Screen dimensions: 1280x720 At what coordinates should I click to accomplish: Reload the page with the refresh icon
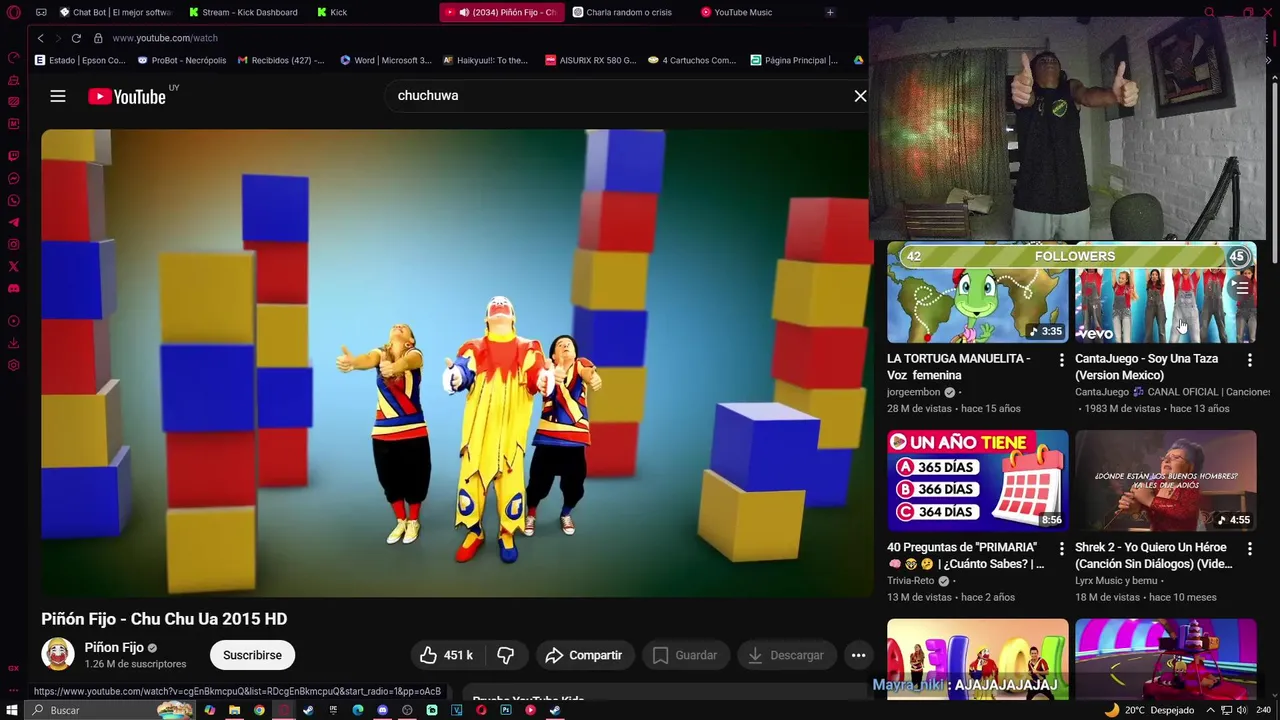click(76, 38)
